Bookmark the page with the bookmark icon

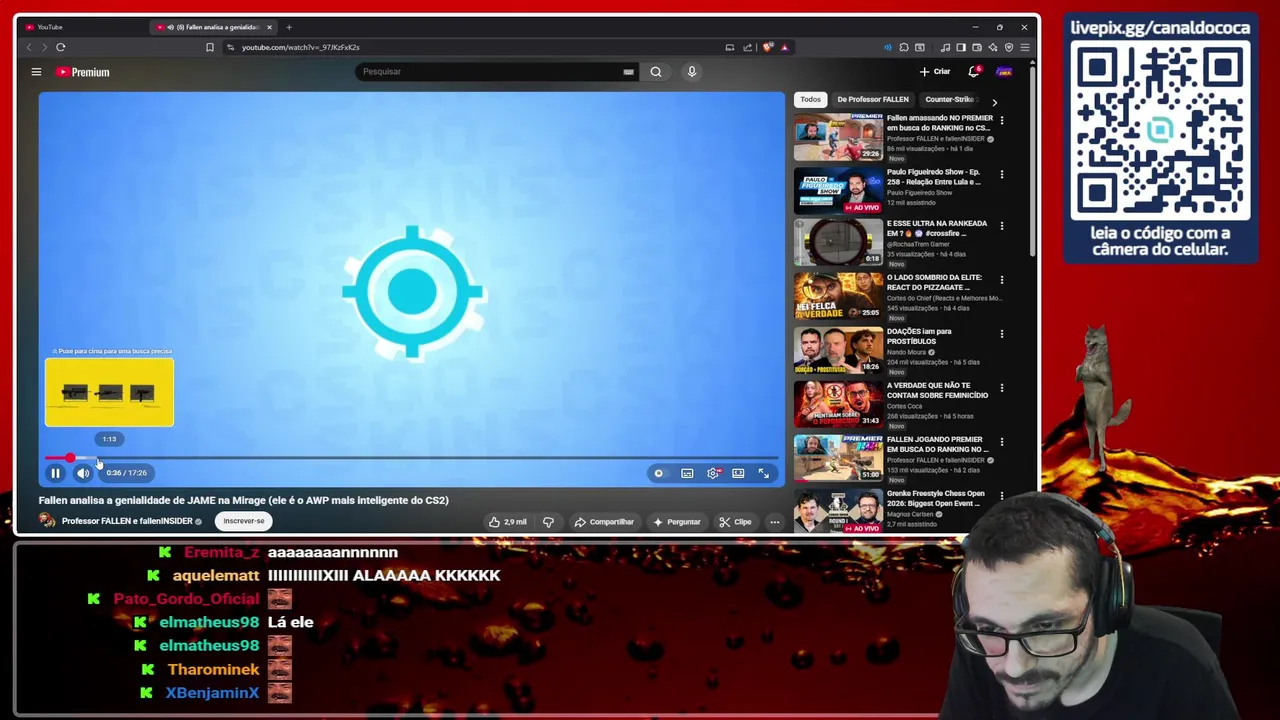pyautogui.click(x=210, y=47)
